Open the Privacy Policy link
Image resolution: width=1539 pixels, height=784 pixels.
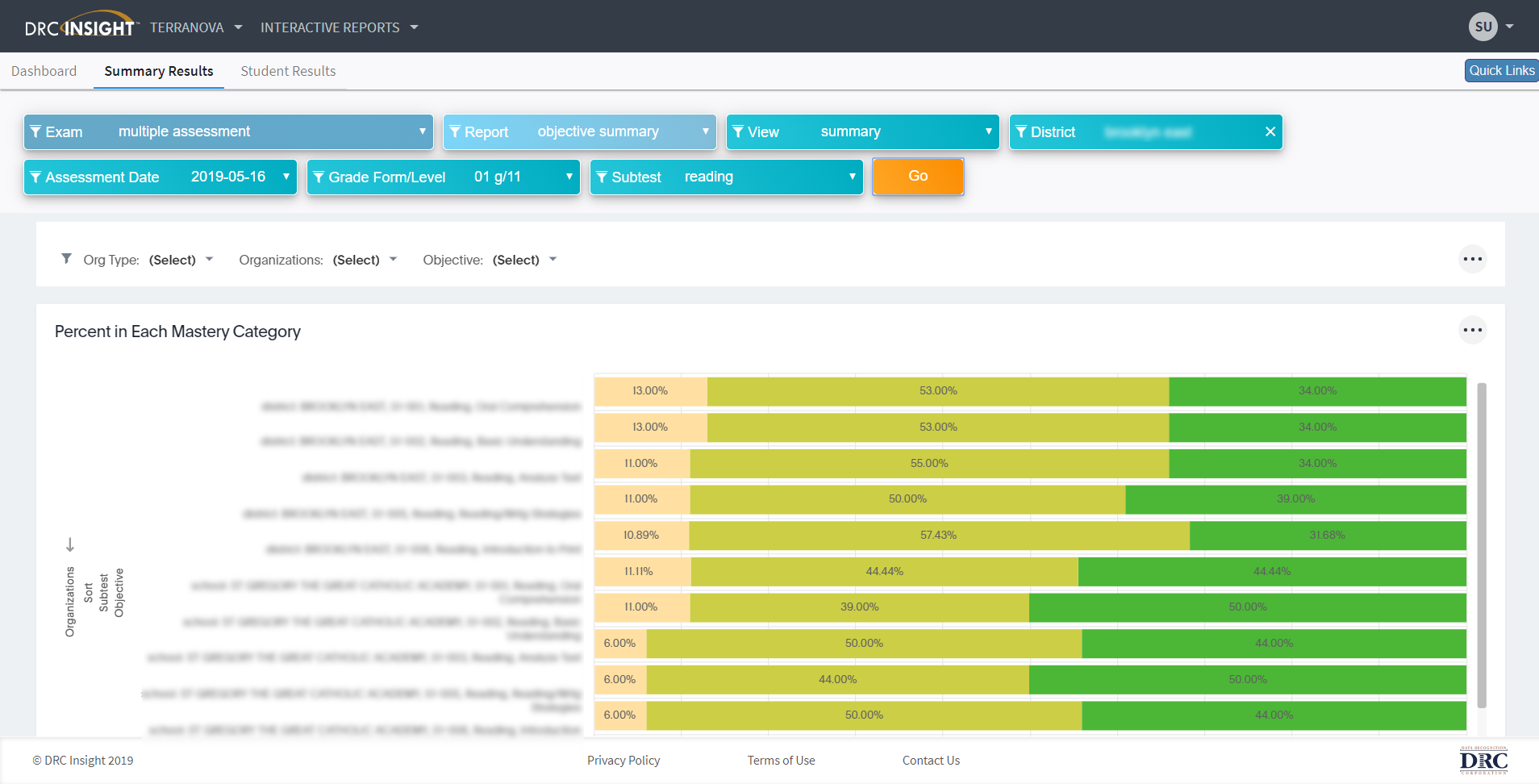click(623, 760)
